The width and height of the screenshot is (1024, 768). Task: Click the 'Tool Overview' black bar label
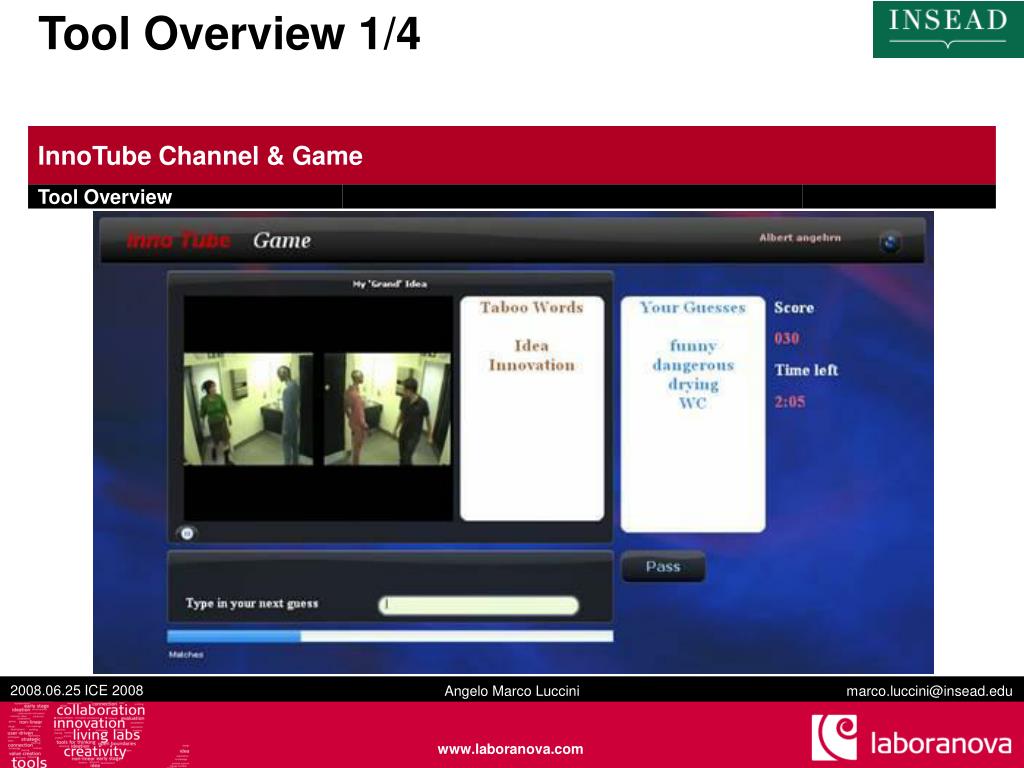point(105,197)
